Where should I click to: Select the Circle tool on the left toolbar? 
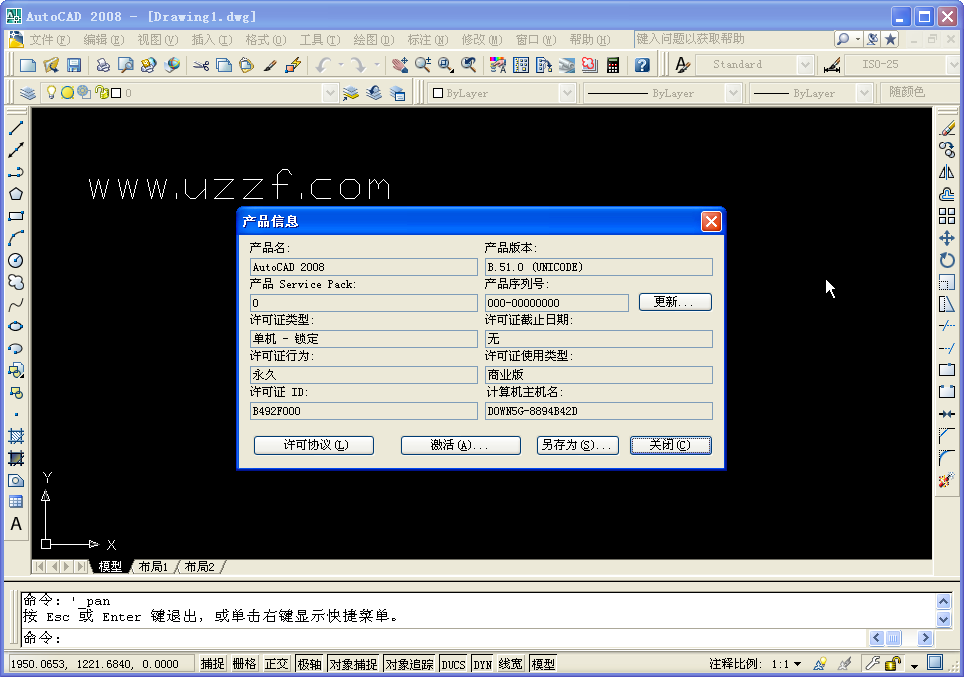[17, 261]
